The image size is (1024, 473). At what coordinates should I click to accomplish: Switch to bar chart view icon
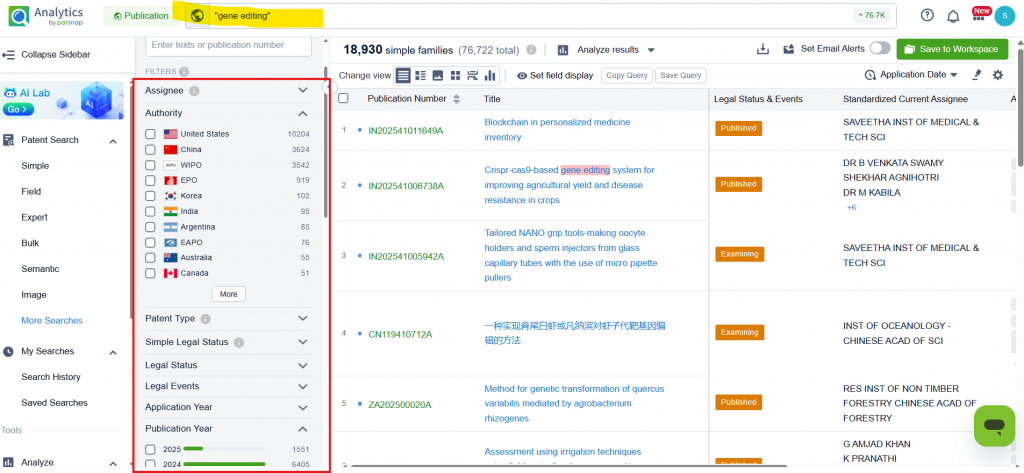coord(489,76)
